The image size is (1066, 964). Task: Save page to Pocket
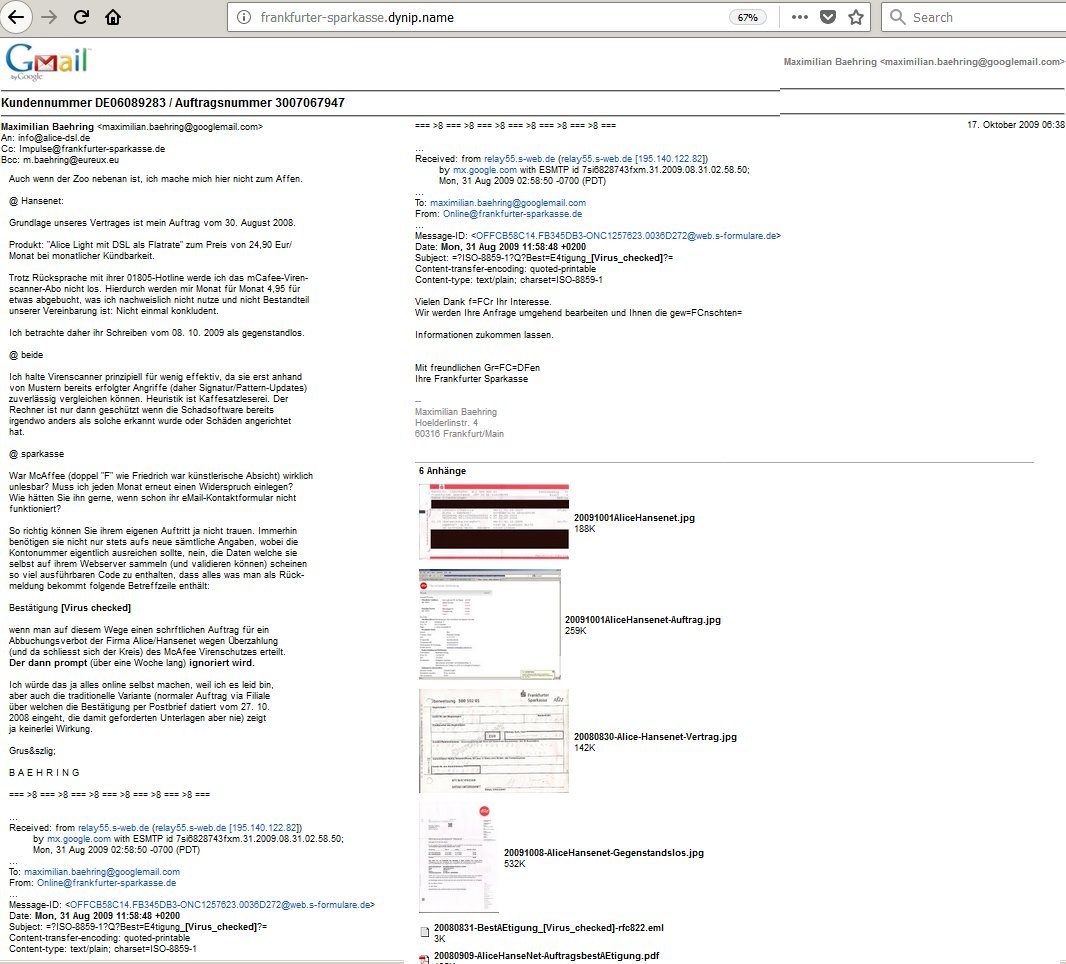[x=828, y=17]
